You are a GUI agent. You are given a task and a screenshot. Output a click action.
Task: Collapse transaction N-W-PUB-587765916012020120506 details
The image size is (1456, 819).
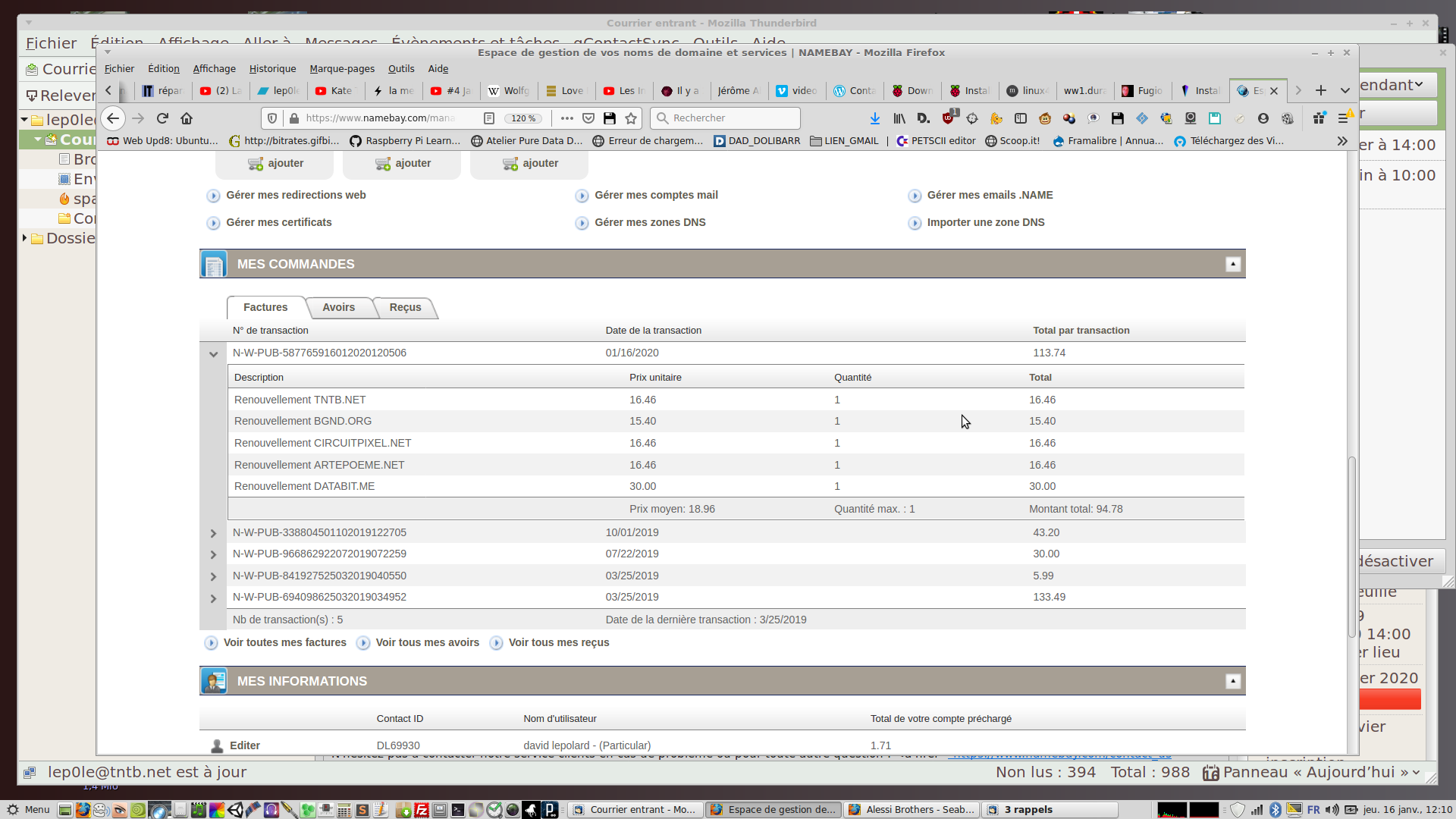click(x=213, y=353)
